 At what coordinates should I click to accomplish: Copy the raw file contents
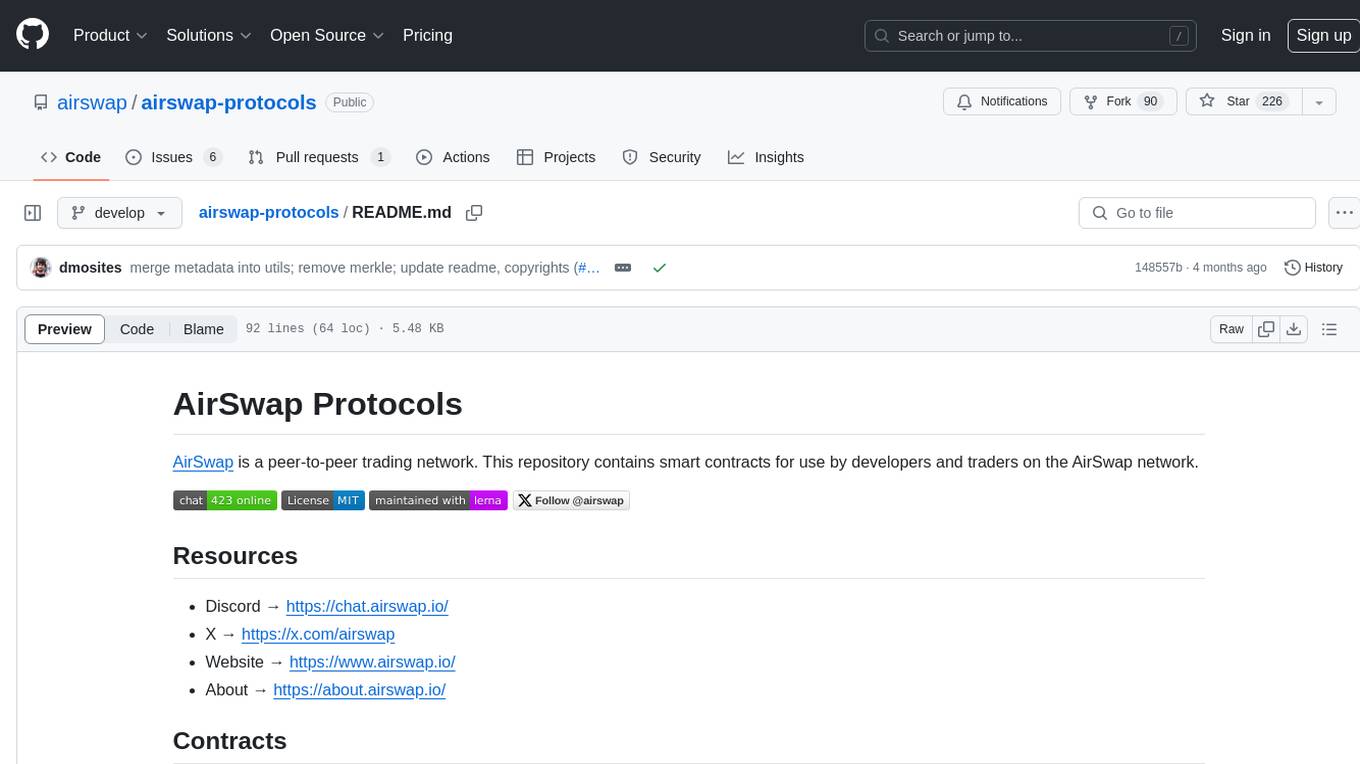click(1266, 329)
